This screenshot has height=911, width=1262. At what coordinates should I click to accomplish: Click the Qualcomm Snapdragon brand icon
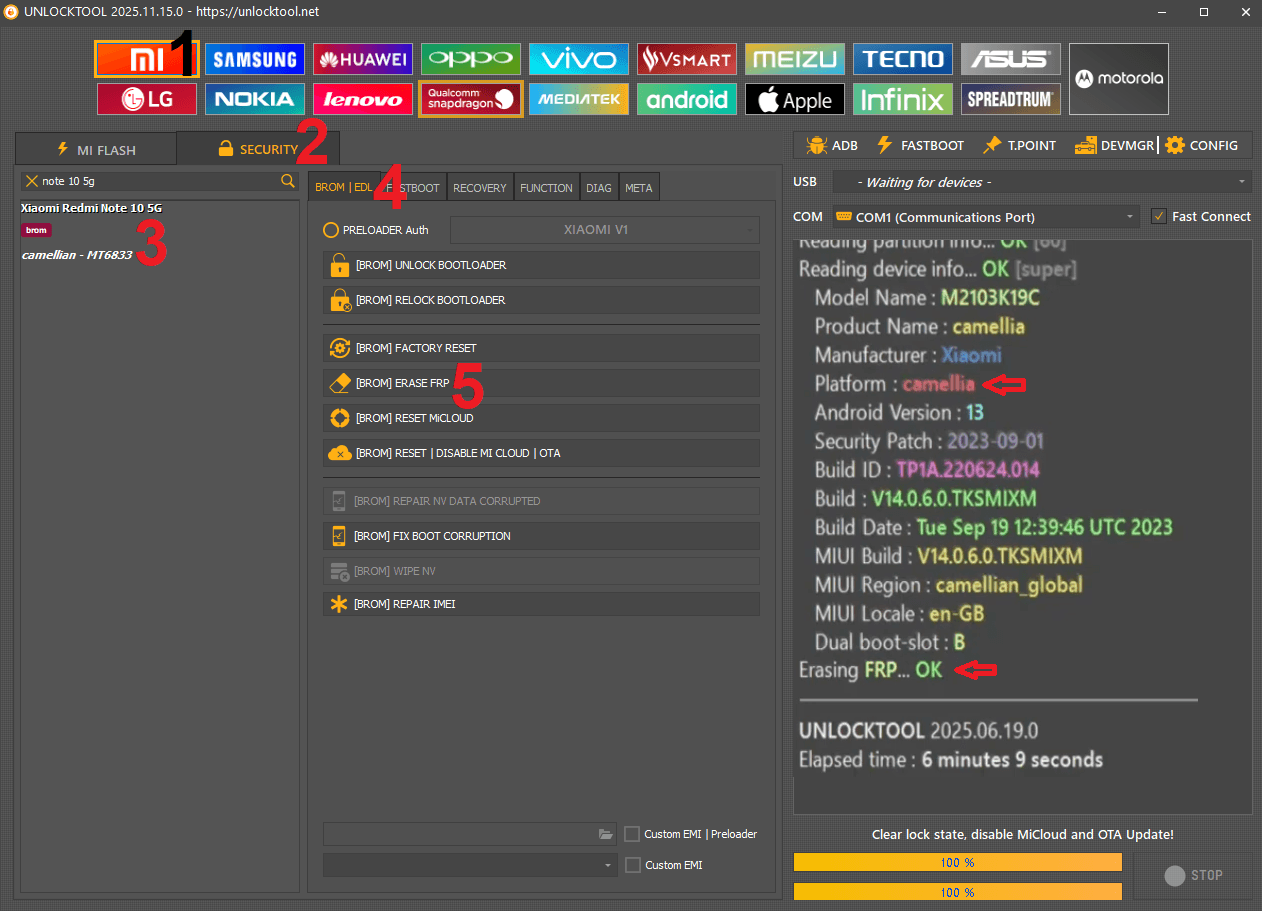coord(470,99)
